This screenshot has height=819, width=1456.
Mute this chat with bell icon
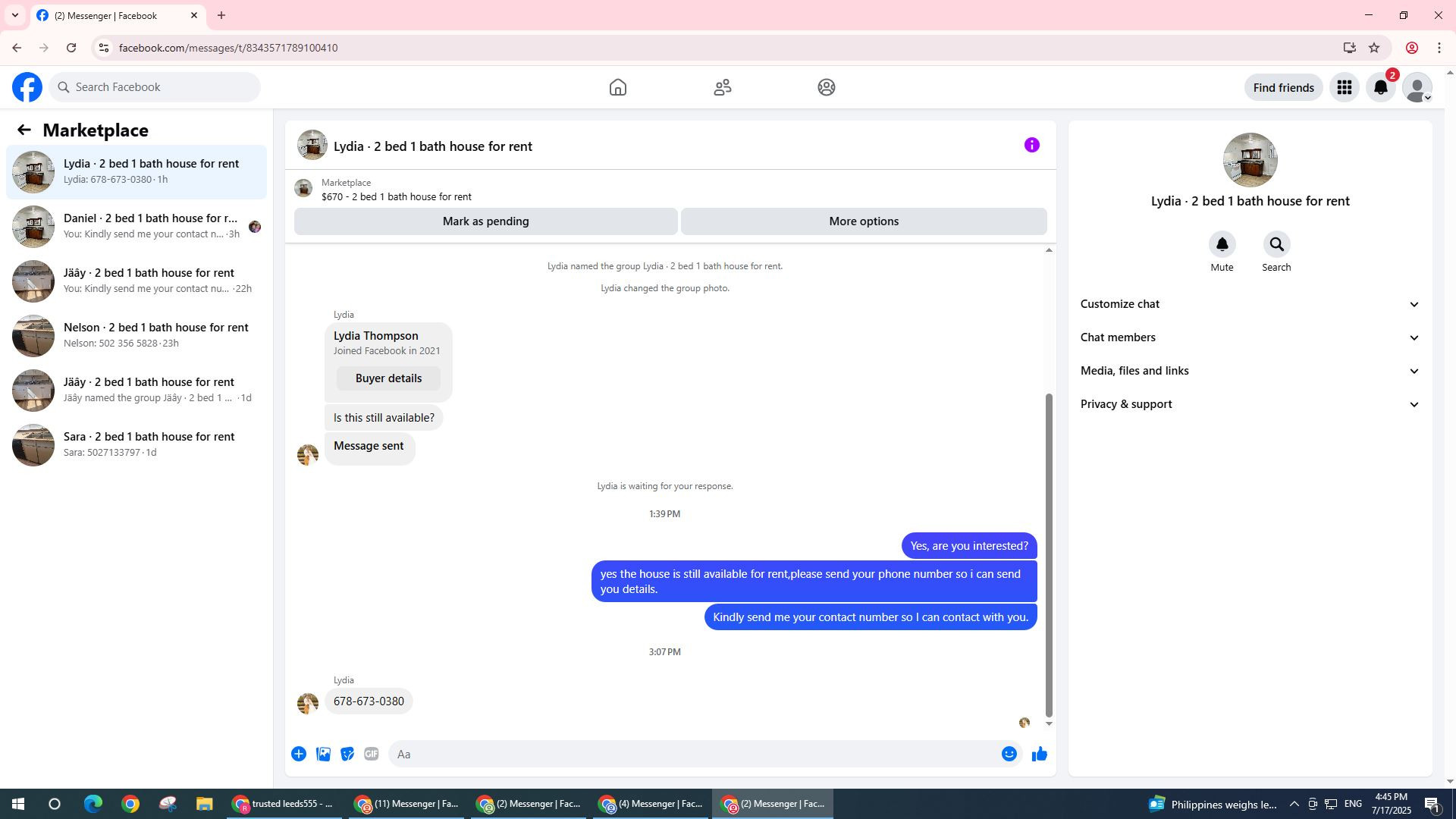point(1222,245)
